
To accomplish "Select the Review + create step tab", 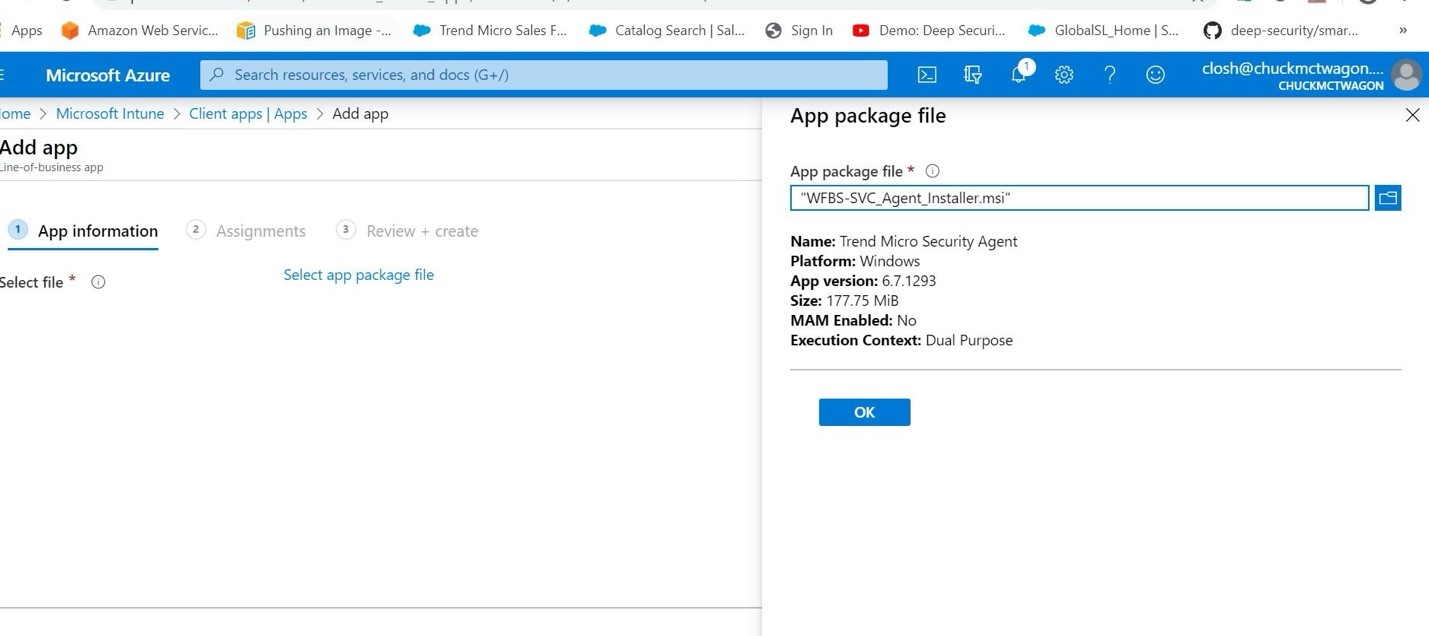I will 407,231.
